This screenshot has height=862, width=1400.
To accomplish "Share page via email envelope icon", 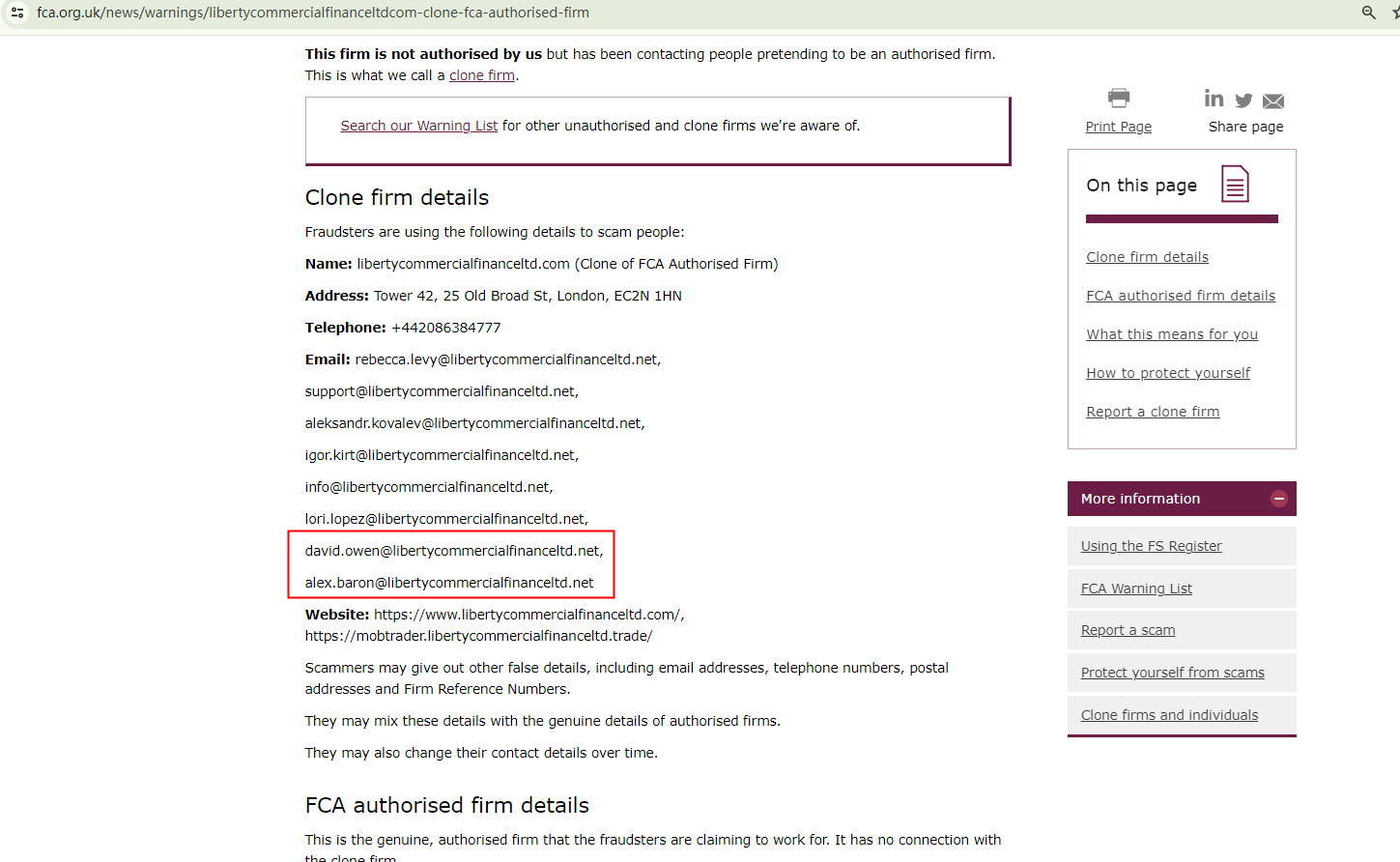I will click(x=1273, y=101).
